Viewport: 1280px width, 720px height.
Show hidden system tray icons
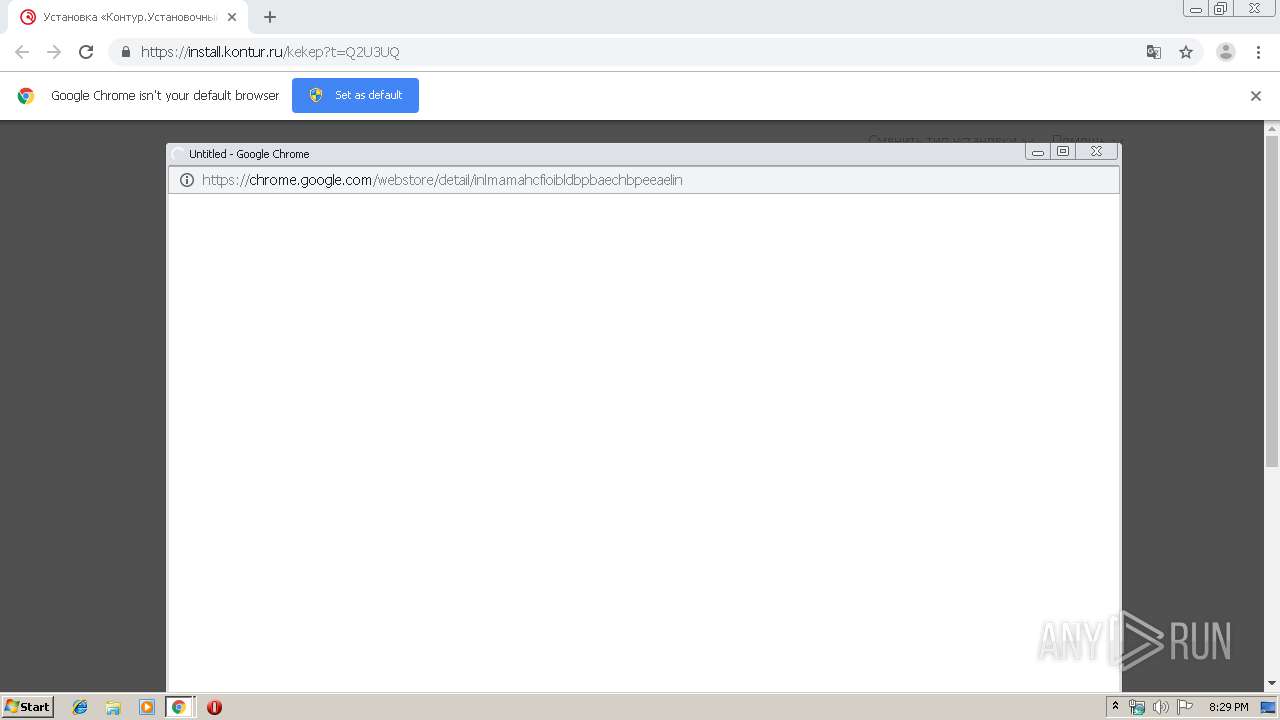(1116, 707)
